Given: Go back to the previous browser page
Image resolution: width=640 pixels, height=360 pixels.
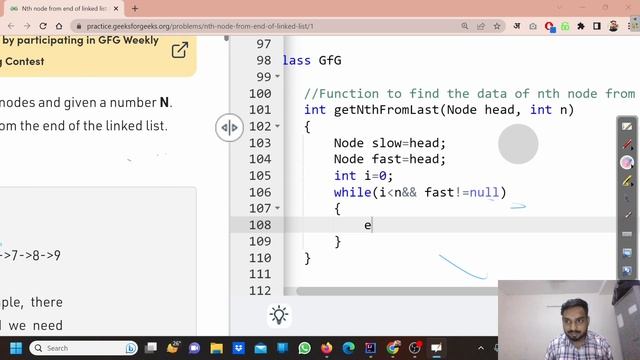Looking at the screenshot, I should coord(11,26).
